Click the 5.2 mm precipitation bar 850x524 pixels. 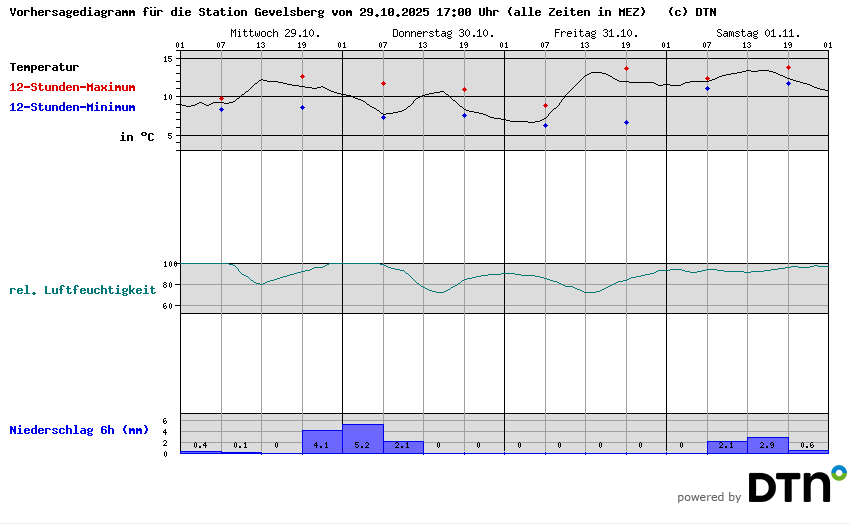pyautogui.click(x=362, y=439)
